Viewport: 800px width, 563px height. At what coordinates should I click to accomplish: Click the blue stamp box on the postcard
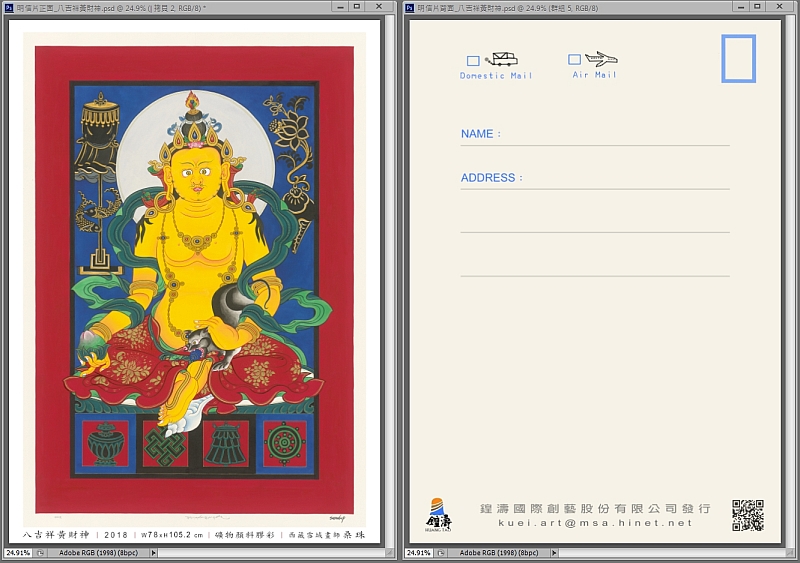tap(738, 58)
